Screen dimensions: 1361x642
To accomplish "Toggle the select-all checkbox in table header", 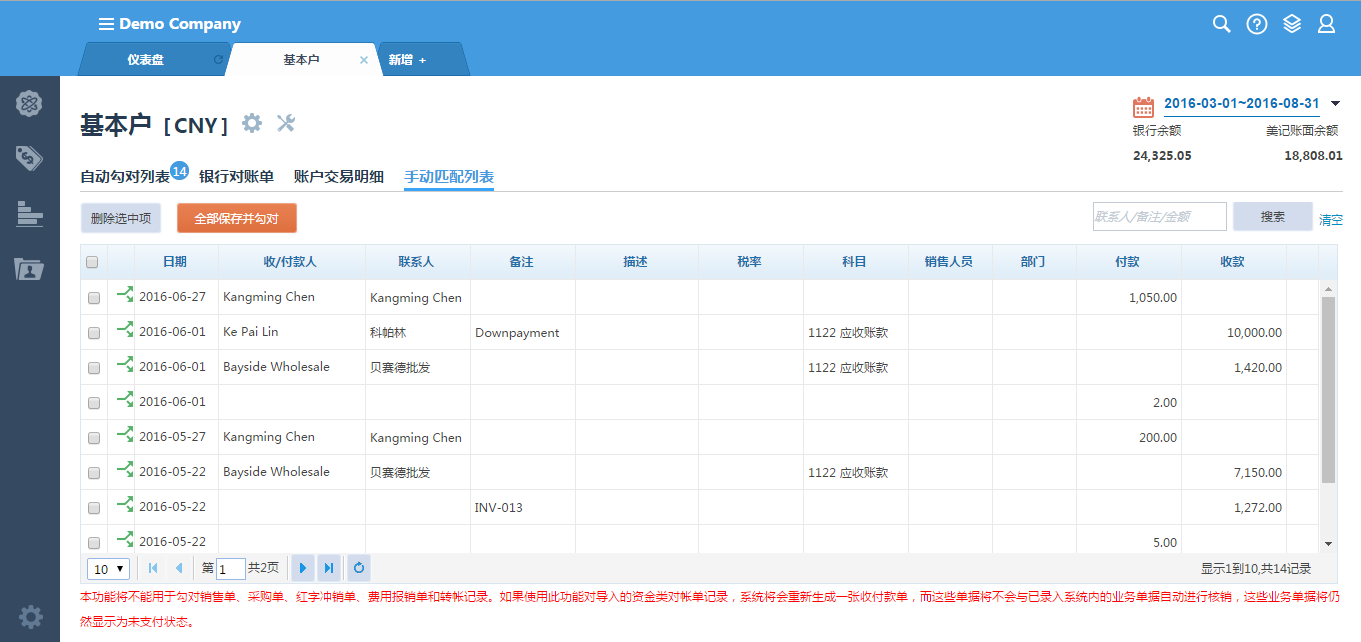I will click(92, 262).
